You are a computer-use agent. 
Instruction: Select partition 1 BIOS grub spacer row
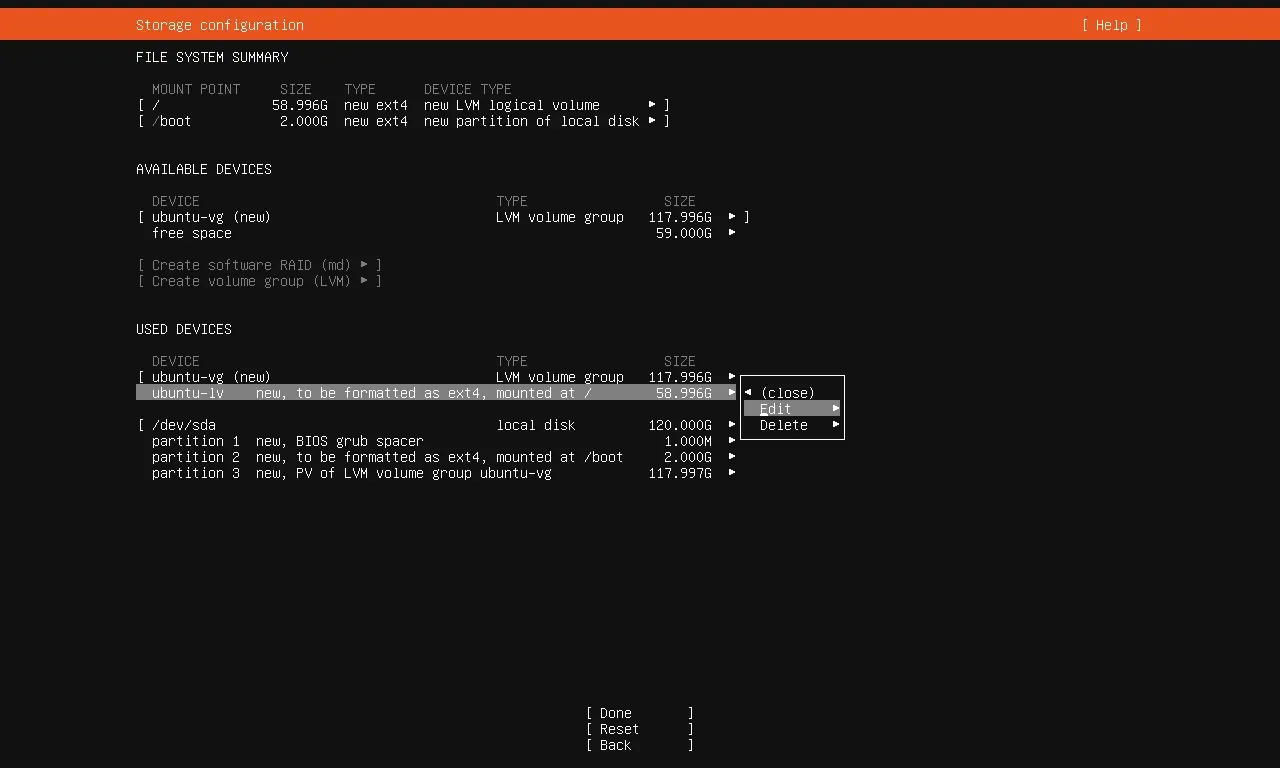point(443,441)
